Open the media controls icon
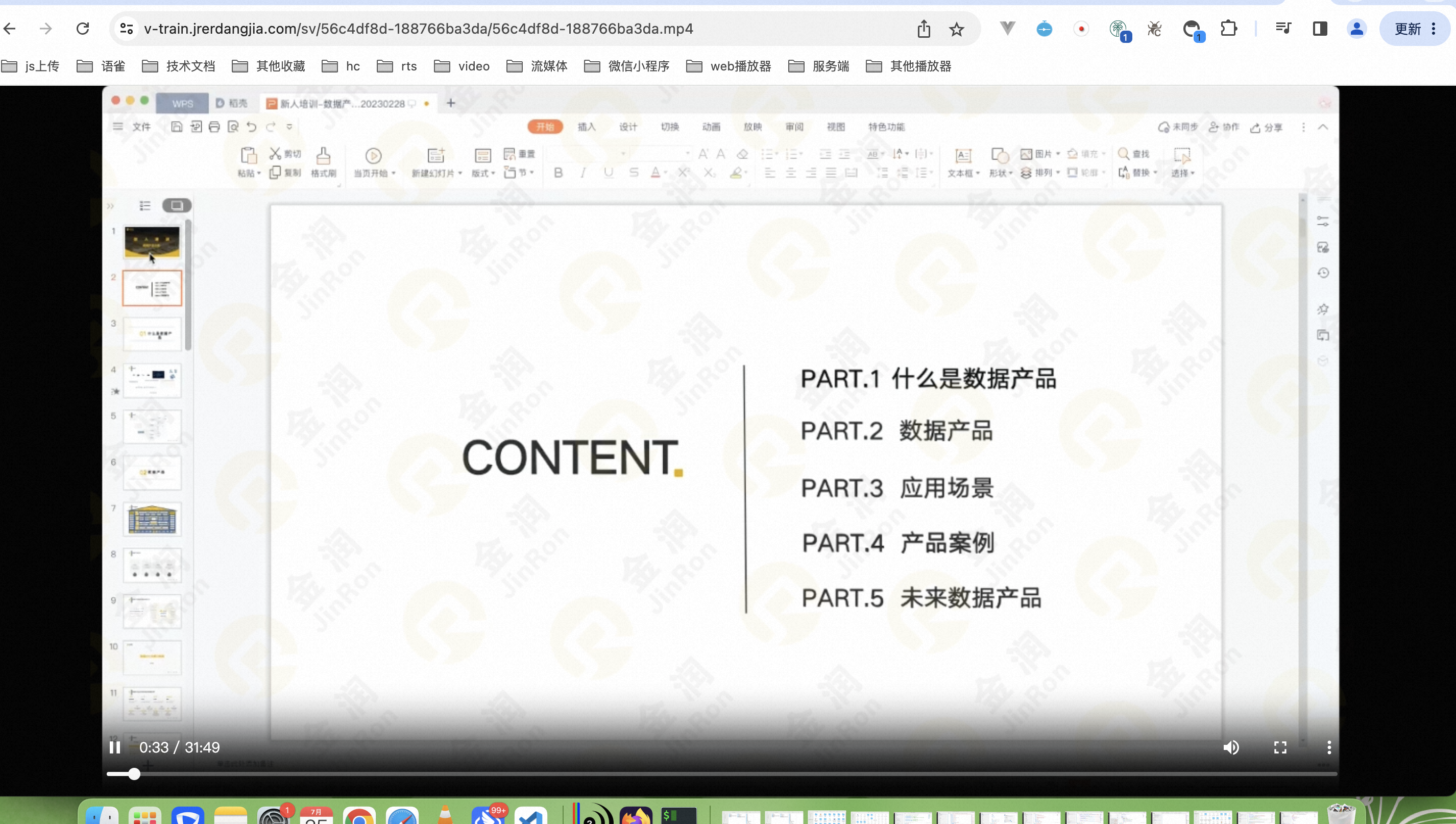Viewport: 1456px width, 824px height. click(1283, 28)
